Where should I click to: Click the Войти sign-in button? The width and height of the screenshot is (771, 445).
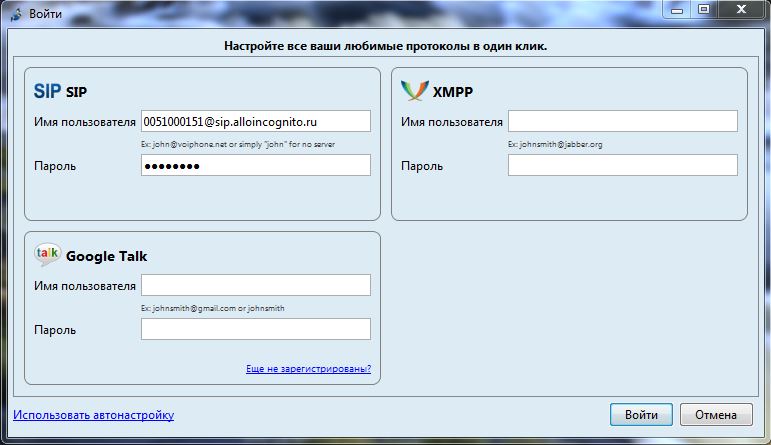click(641, 415)
